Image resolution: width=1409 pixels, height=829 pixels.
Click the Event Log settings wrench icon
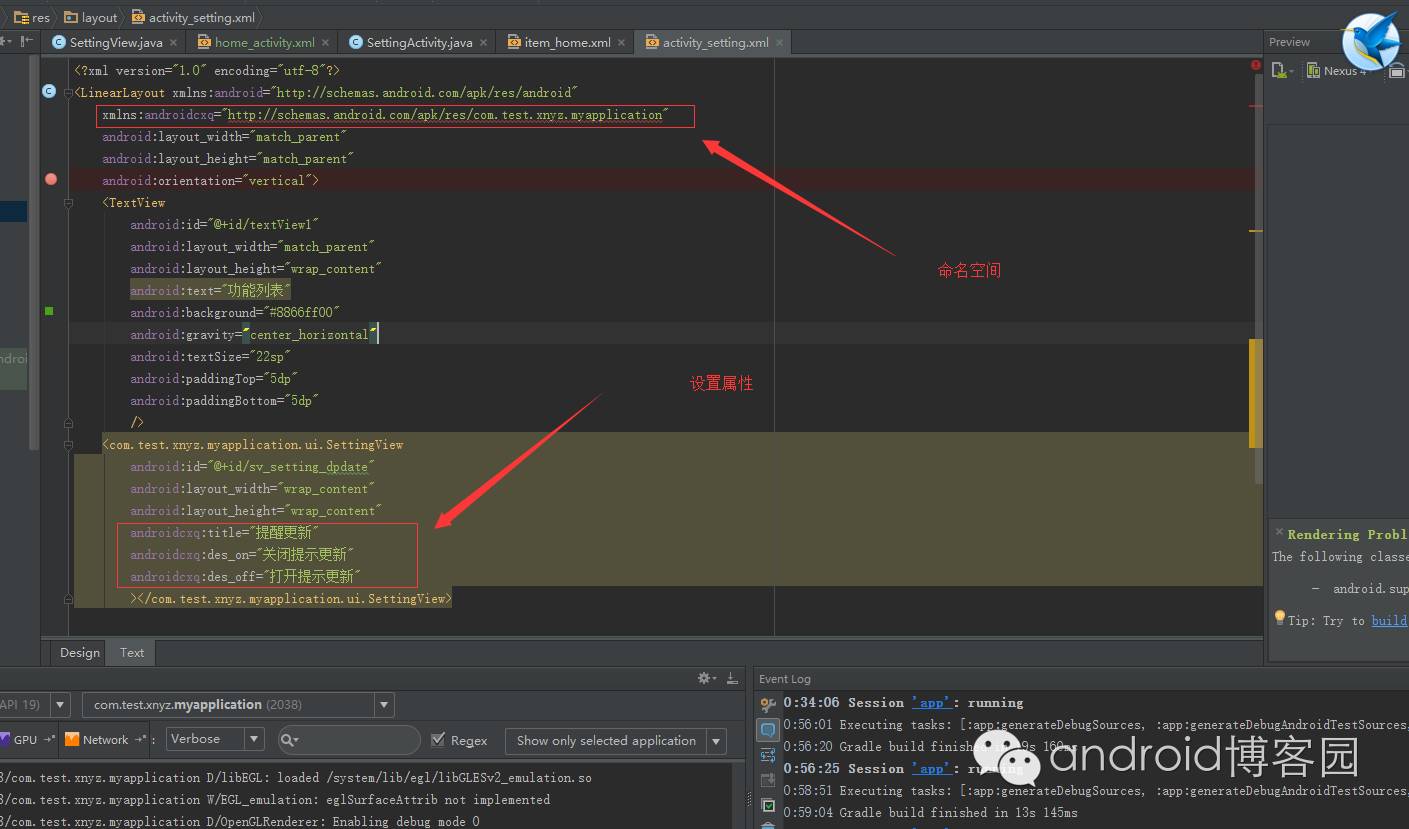[x=768, y=704]
